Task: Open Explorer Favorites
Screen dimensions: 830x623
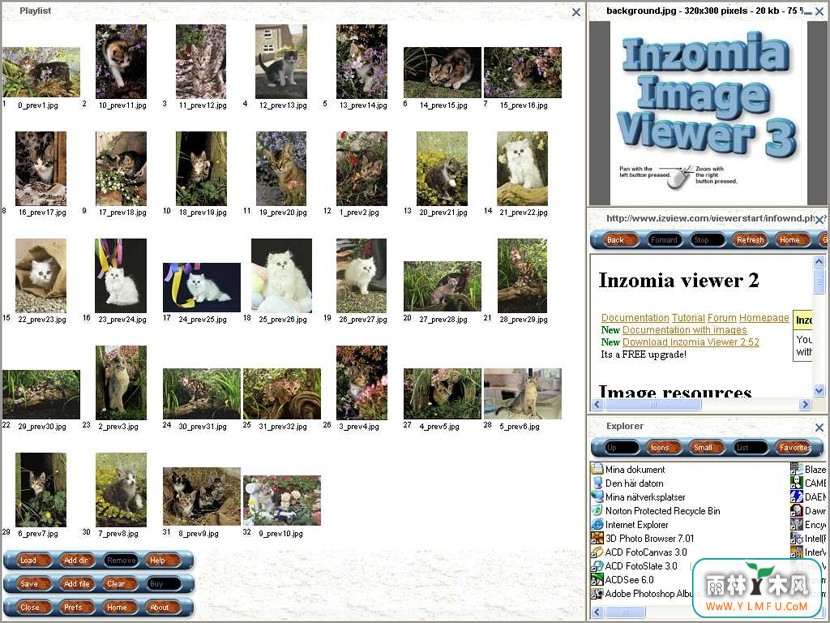Action: [x=794, y=447]
